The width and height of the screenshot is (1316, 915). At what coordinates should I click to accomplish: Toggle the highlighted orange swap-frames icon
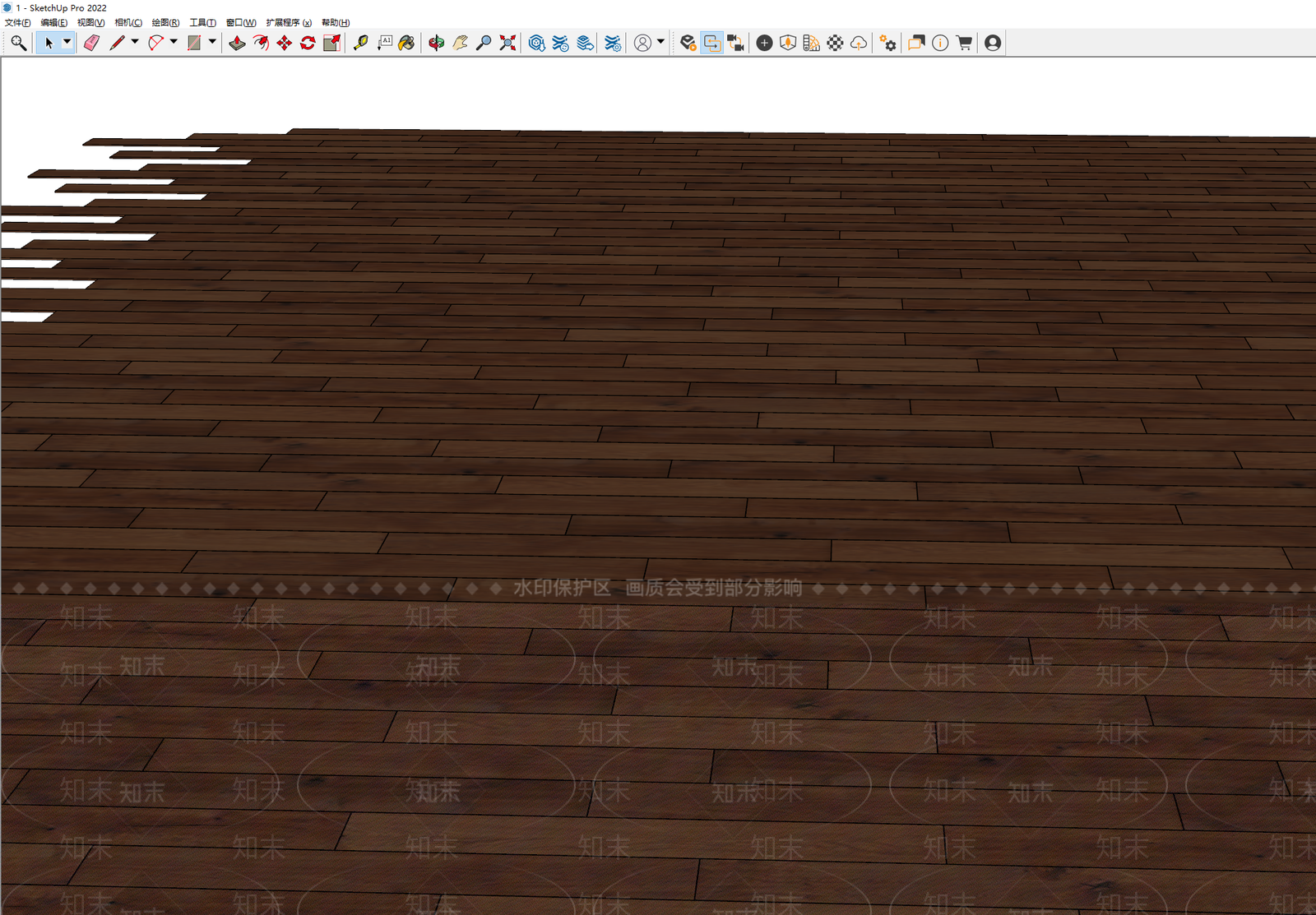(x=712, y=43)
